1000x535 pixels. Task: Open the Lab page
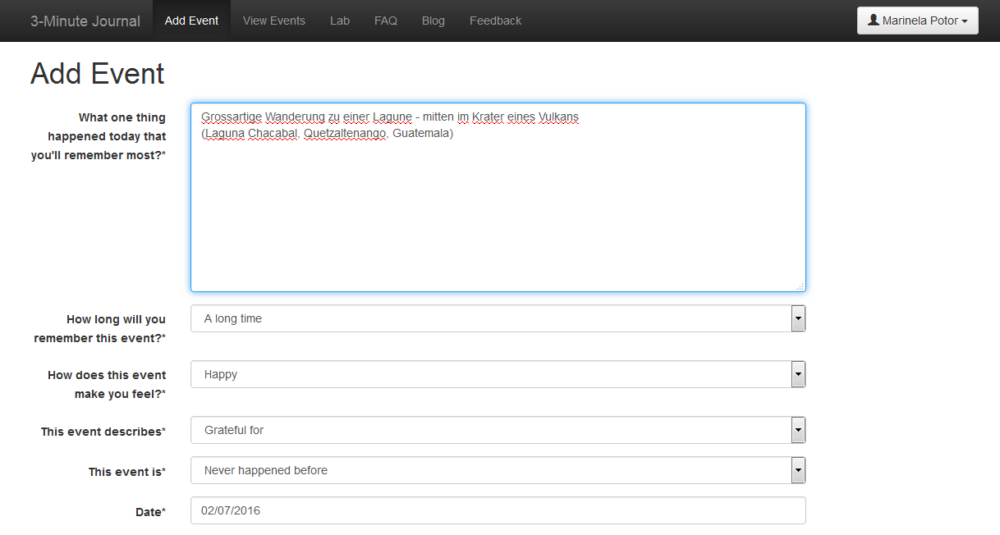tap(339, 21)
